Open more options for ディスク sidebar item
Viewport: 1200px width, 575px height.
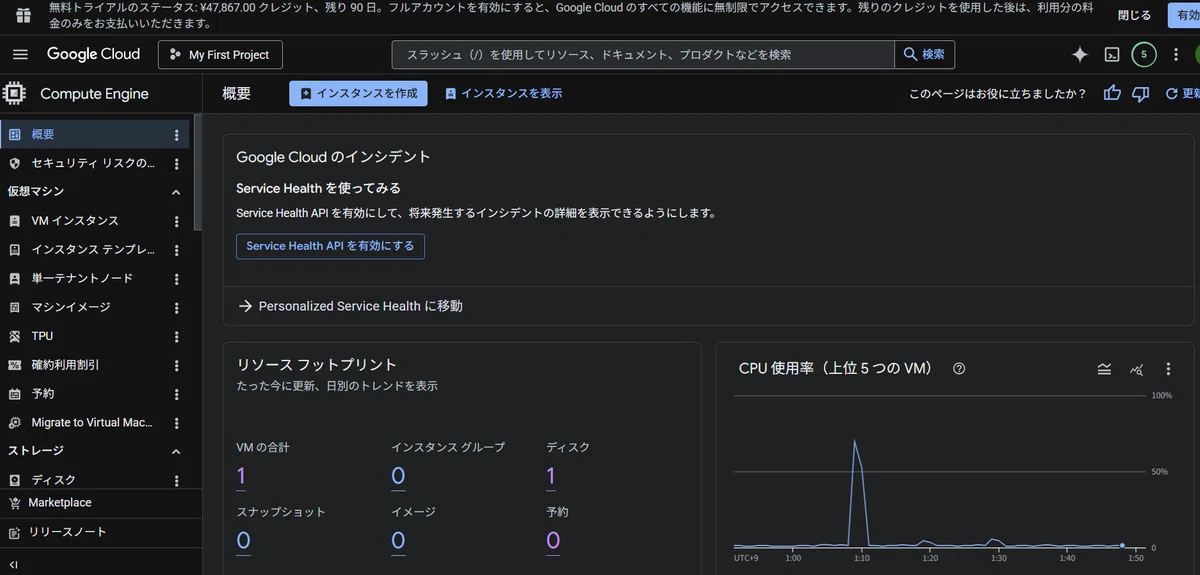(177, 481)
